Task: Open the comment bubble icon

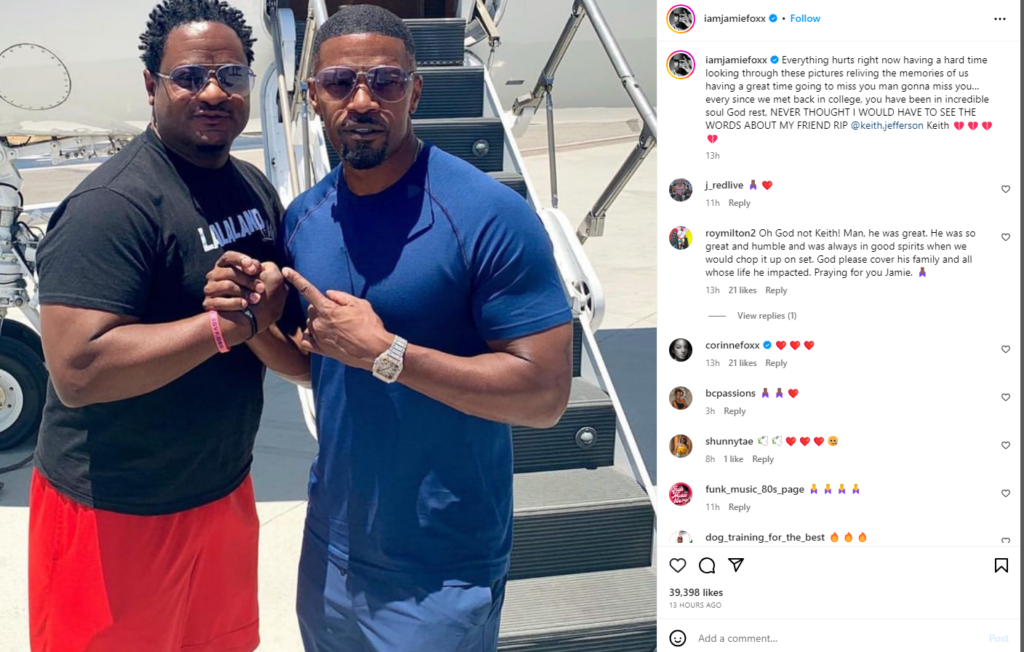Action: click(x=707, y=565)
